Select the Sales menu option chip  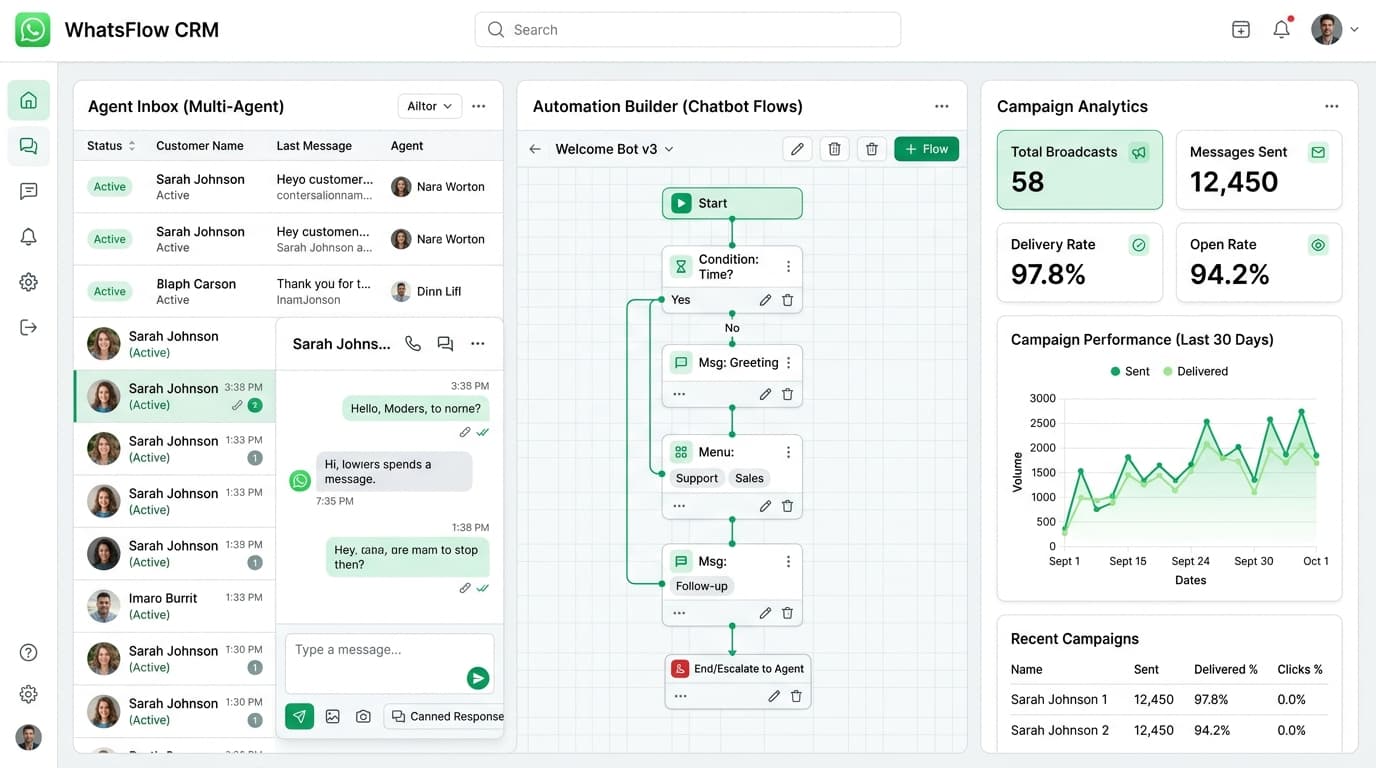click(749, 478)
